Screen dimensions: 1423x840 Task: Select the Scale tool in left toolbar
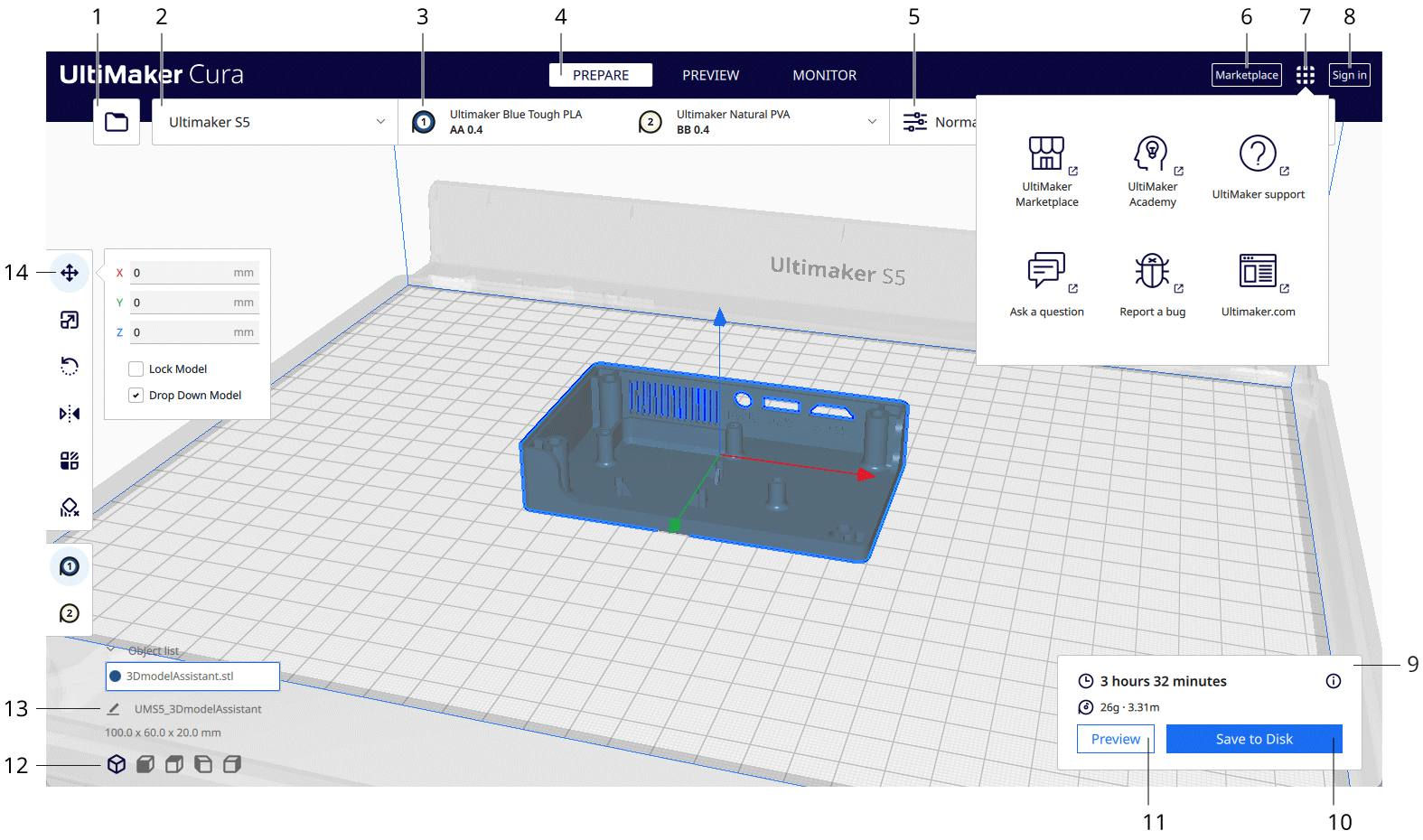(70, 320)
